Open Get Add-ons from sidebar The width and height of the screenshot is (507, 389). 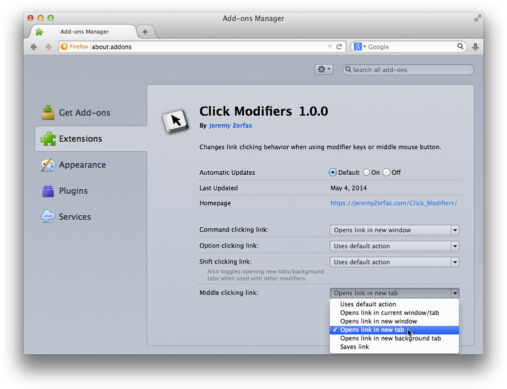pyautogui.click(x=76, y=113)
